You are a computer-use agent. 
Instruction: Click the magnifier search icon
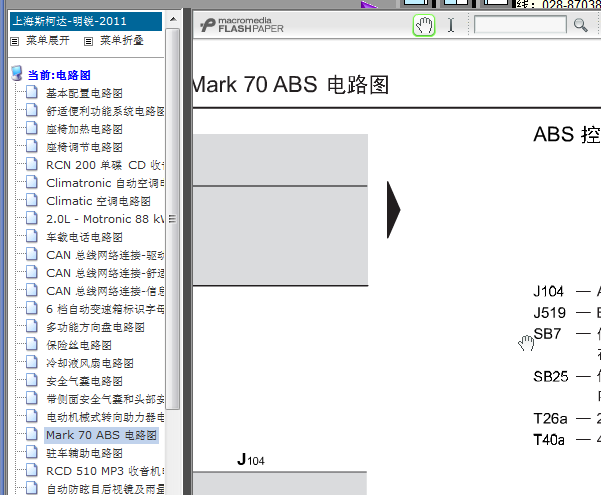[x=580, y=26]
